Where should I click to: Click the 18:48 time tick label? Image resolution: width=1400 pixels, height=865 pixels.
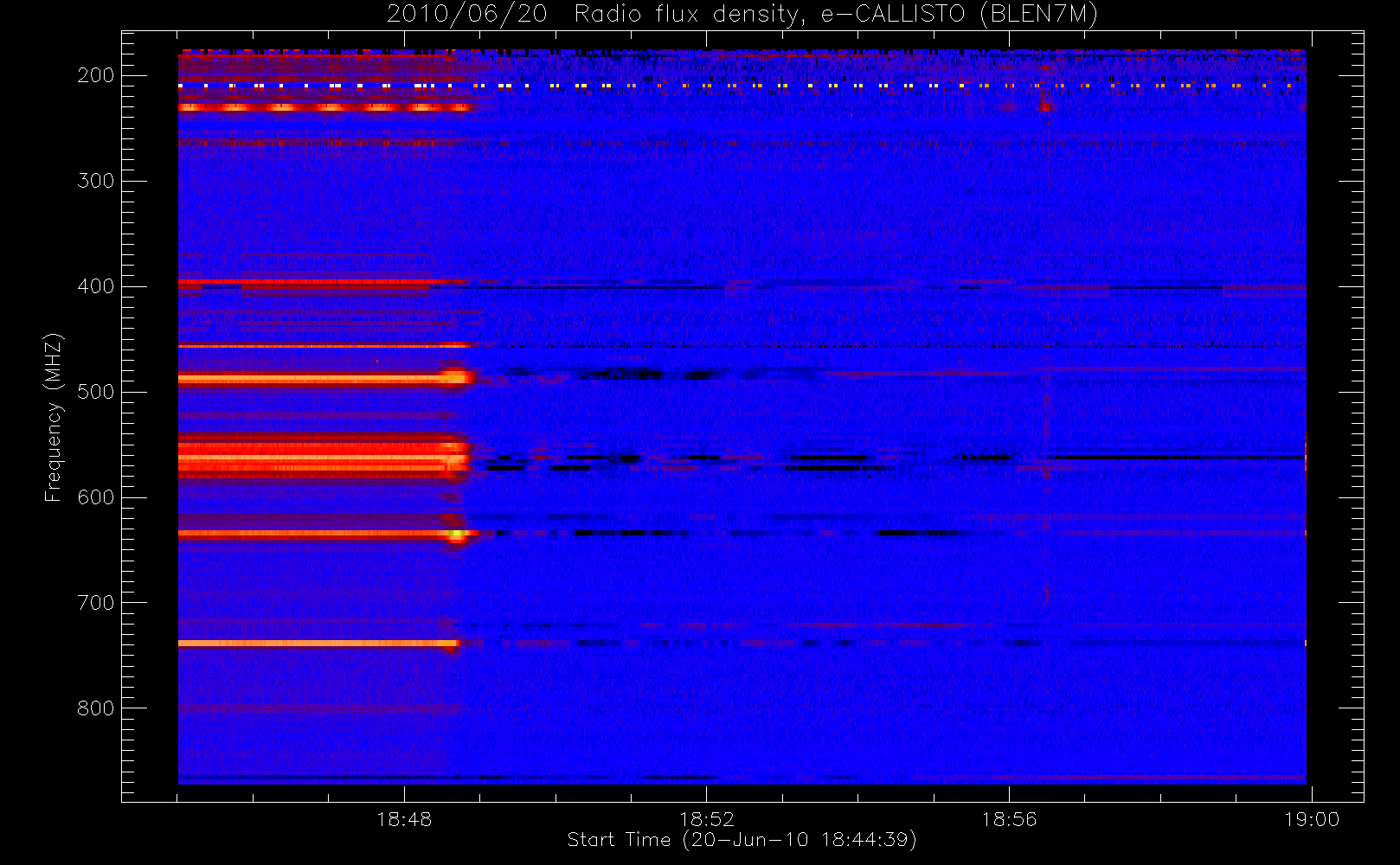click(x=404, y=819)
